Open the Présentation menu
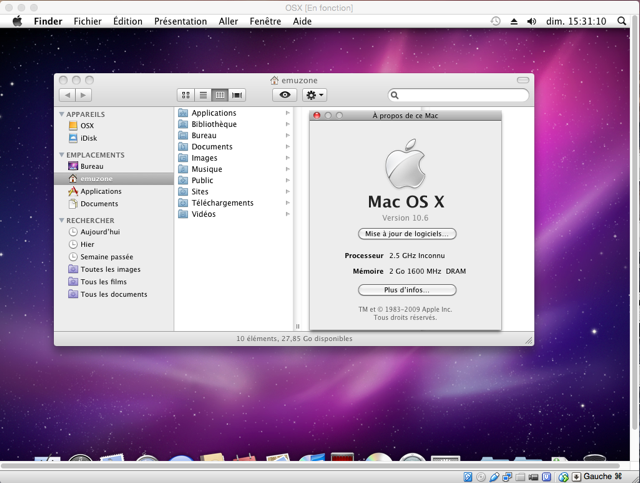 tap(180, 21)
